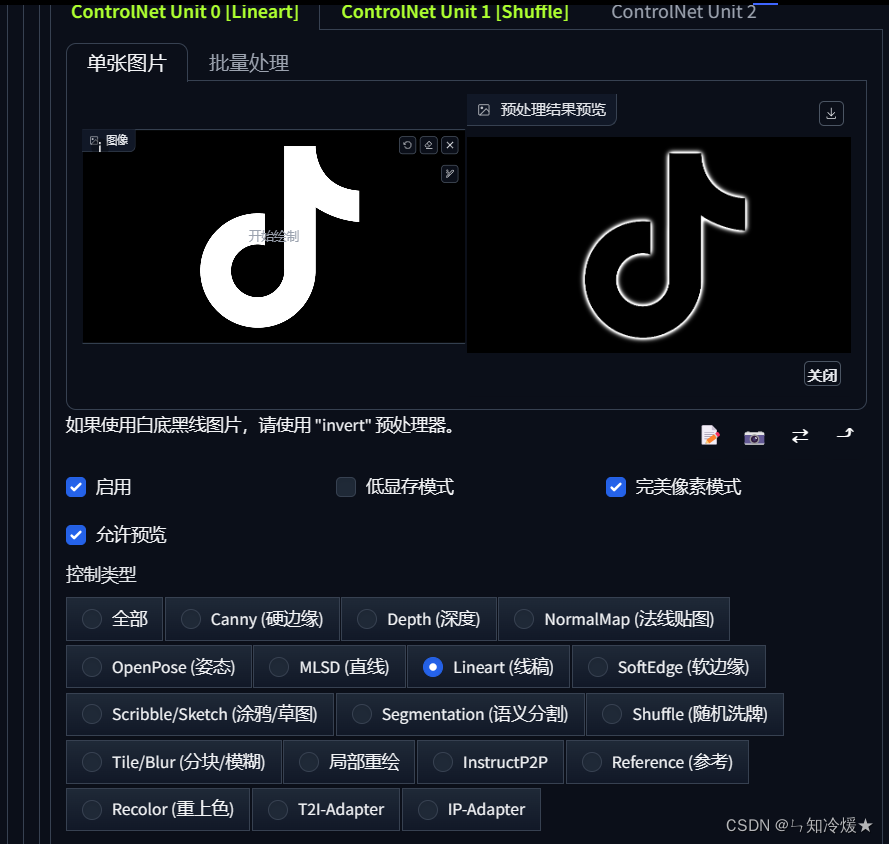Select the Lineart (线稿) control type
Image resolution: width=889 pixels, height=844 pixels.
point(488,667)
